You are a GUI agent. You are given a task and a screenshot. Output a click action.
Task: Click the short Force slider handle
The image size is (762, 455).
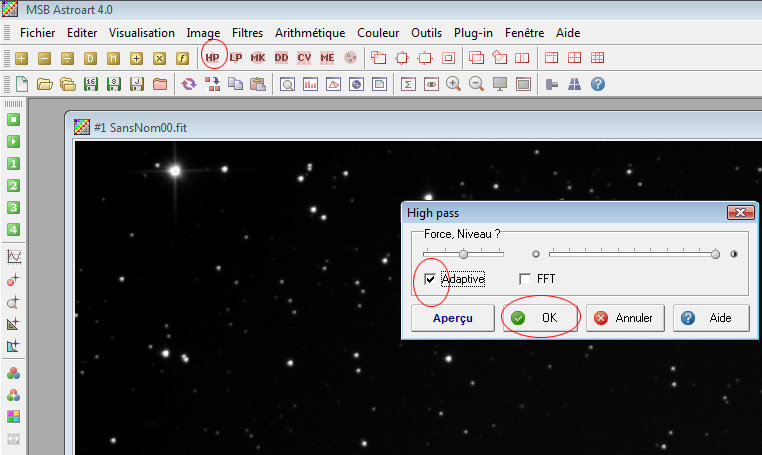(464, 254)
